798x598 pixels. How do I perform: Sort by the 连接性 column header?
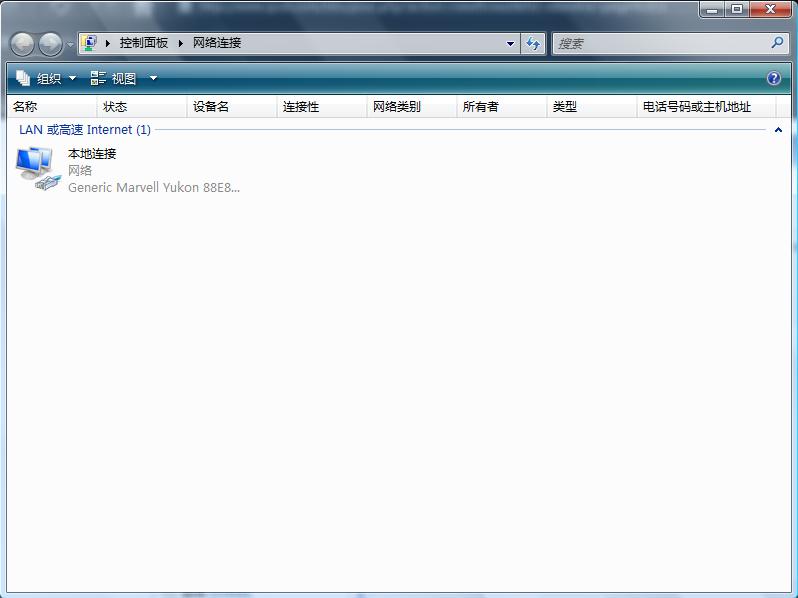coord(322,107)
